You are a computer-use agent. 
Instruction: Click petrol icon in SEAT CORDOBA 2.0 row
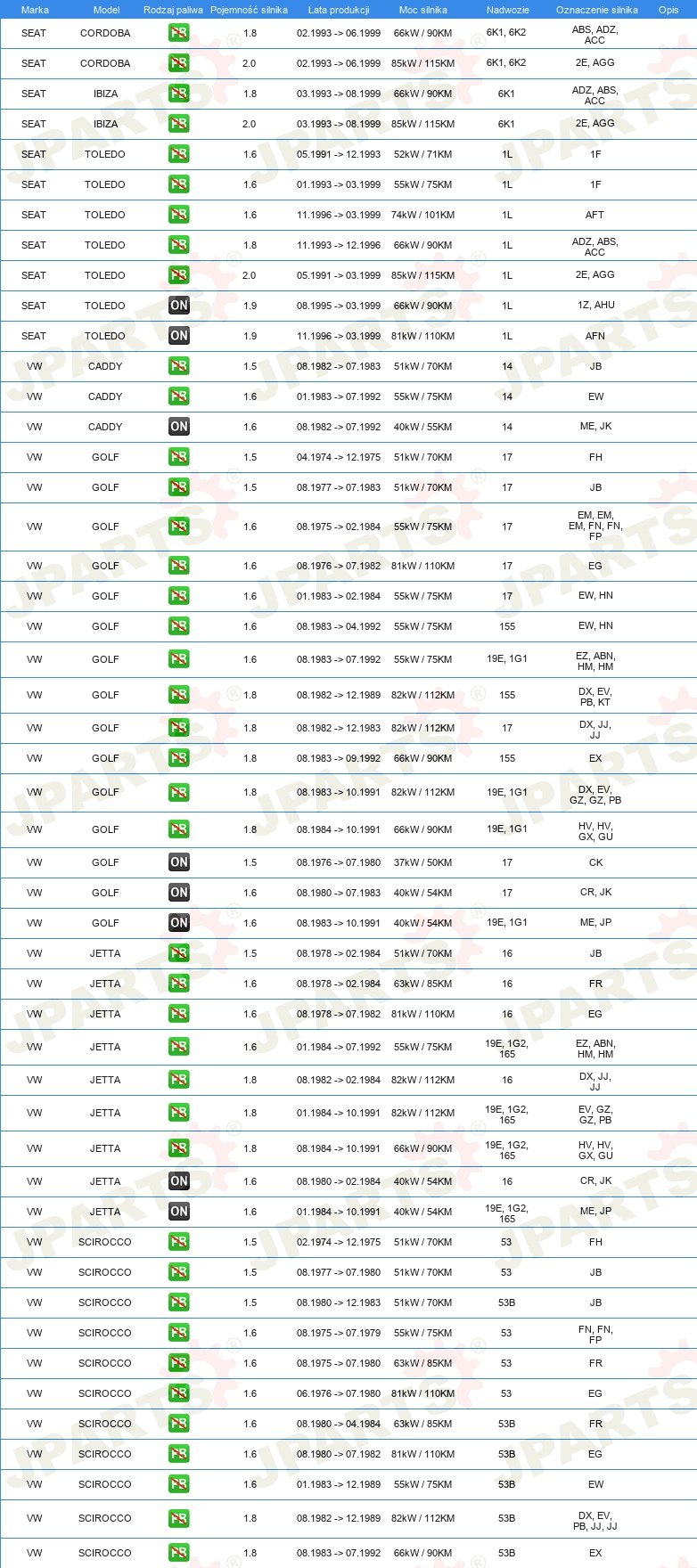pos(179,63)
